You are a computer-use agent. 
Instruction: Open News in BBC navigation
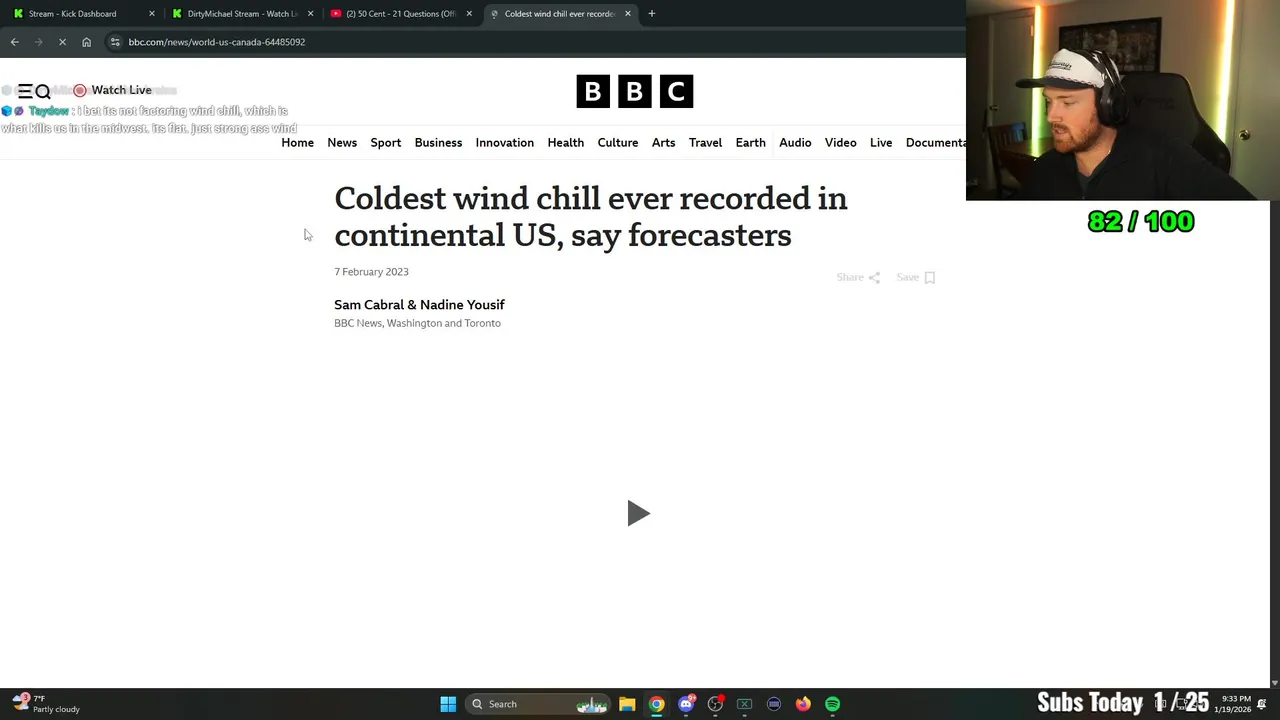click(x=342, y=143)
